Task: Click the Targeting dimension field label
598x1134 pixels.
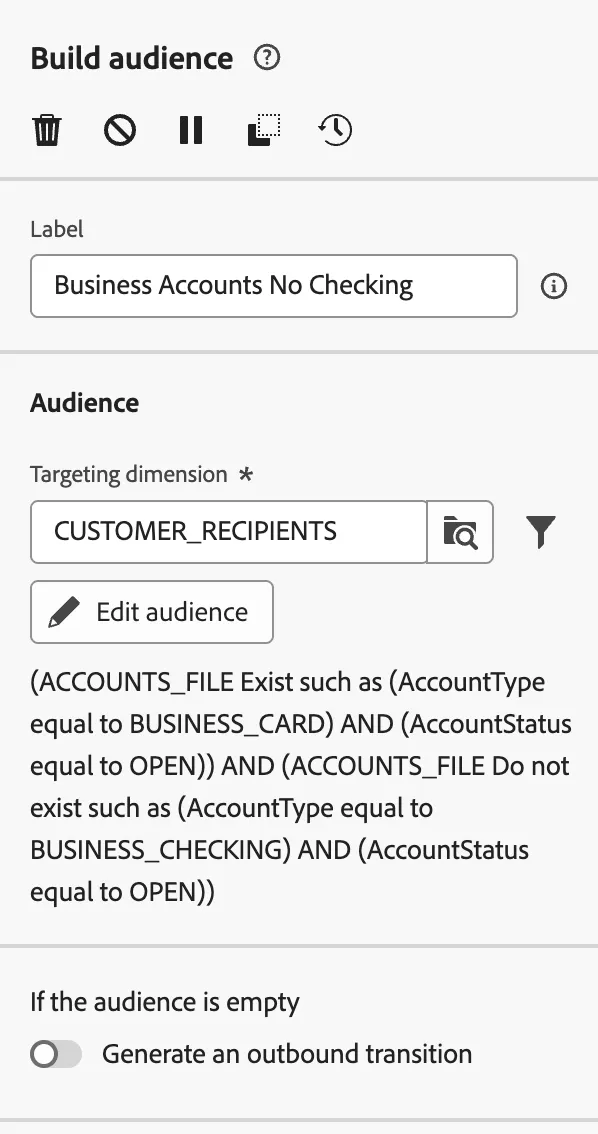Action: click(x=129, y=474)
